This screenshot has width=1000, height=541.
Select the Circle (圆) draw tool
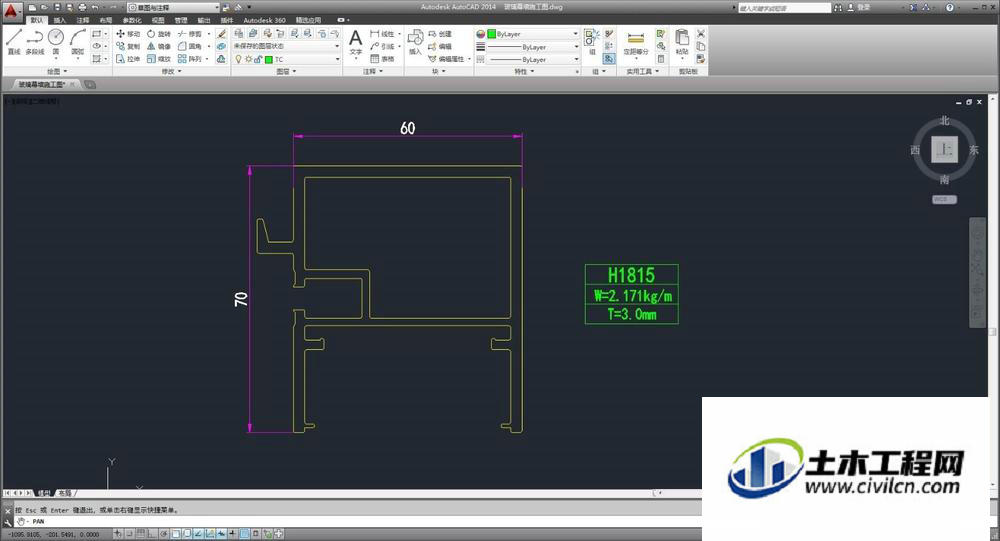(55, 40)
